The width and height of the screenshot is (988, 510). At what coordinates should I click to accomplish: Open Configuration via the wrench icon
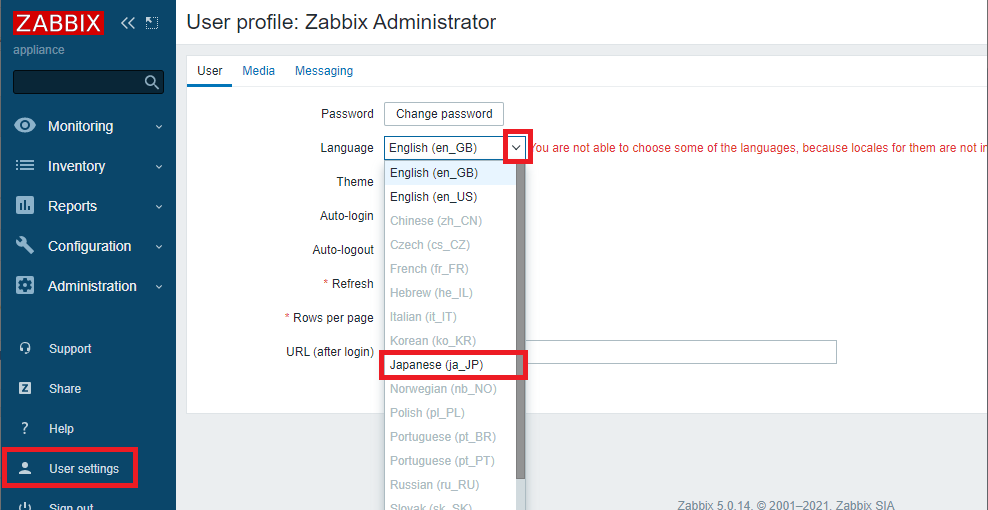pyautogui.click(x=25, y=246)
